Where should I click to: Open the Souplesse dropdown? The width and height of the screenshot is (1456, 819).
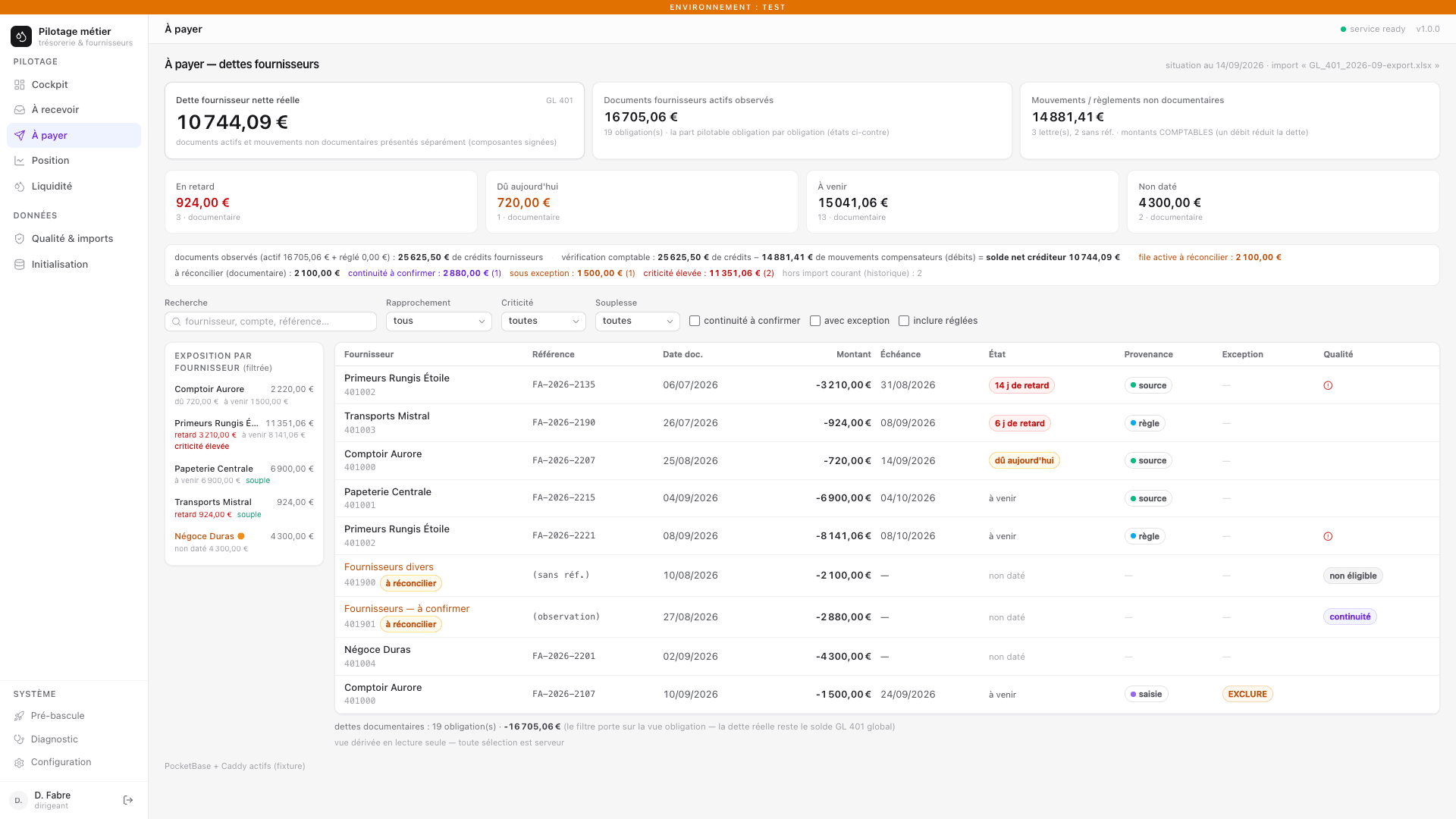(x=638, y=322)
